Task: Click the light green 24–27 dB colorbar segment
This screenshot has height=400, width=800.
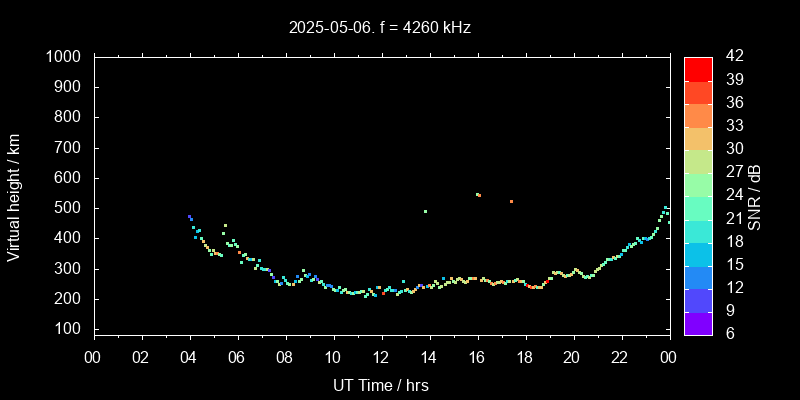Action: pyautogui.click(x=698, y=184)
